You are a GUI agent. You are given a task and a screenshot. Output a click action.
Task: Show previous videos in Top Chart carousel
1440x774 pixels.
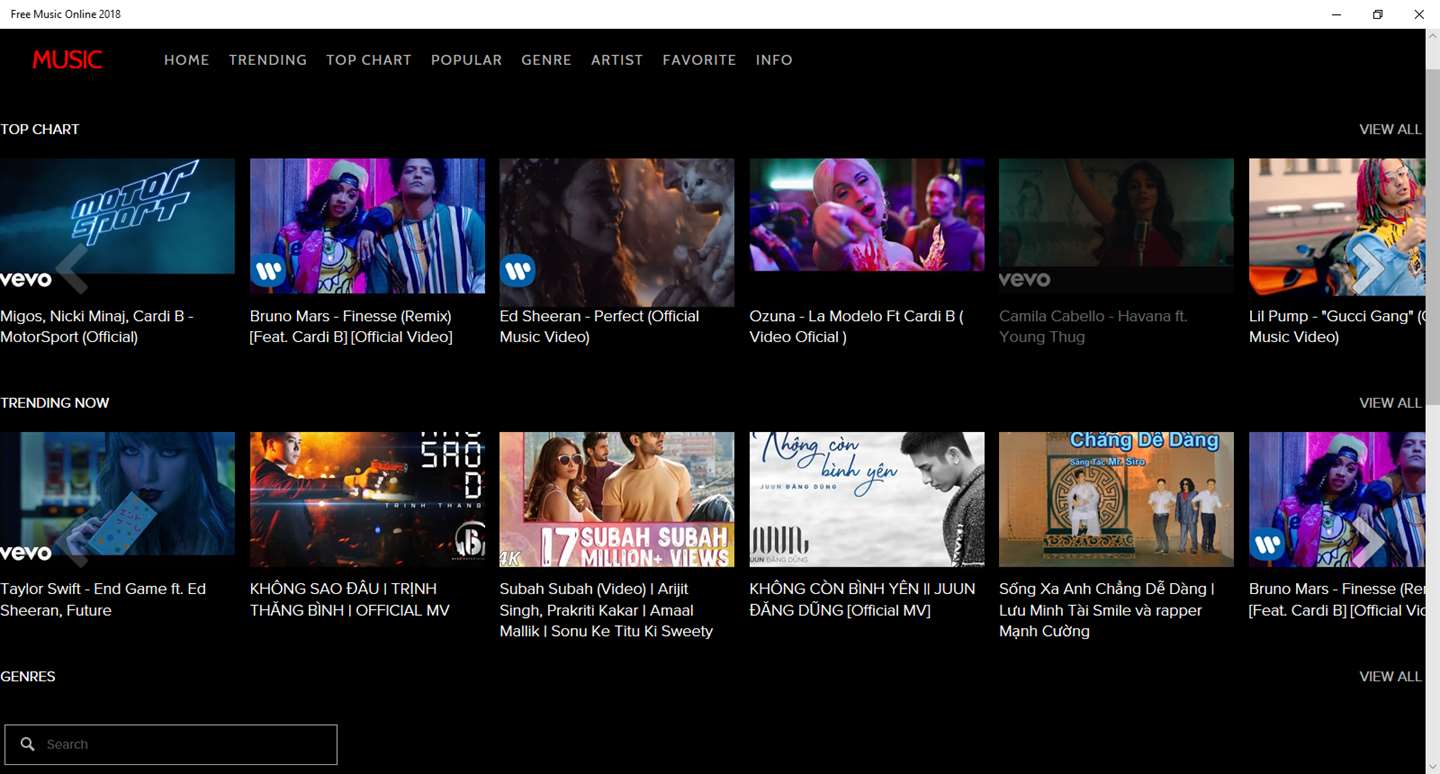[x=71, y=267]
